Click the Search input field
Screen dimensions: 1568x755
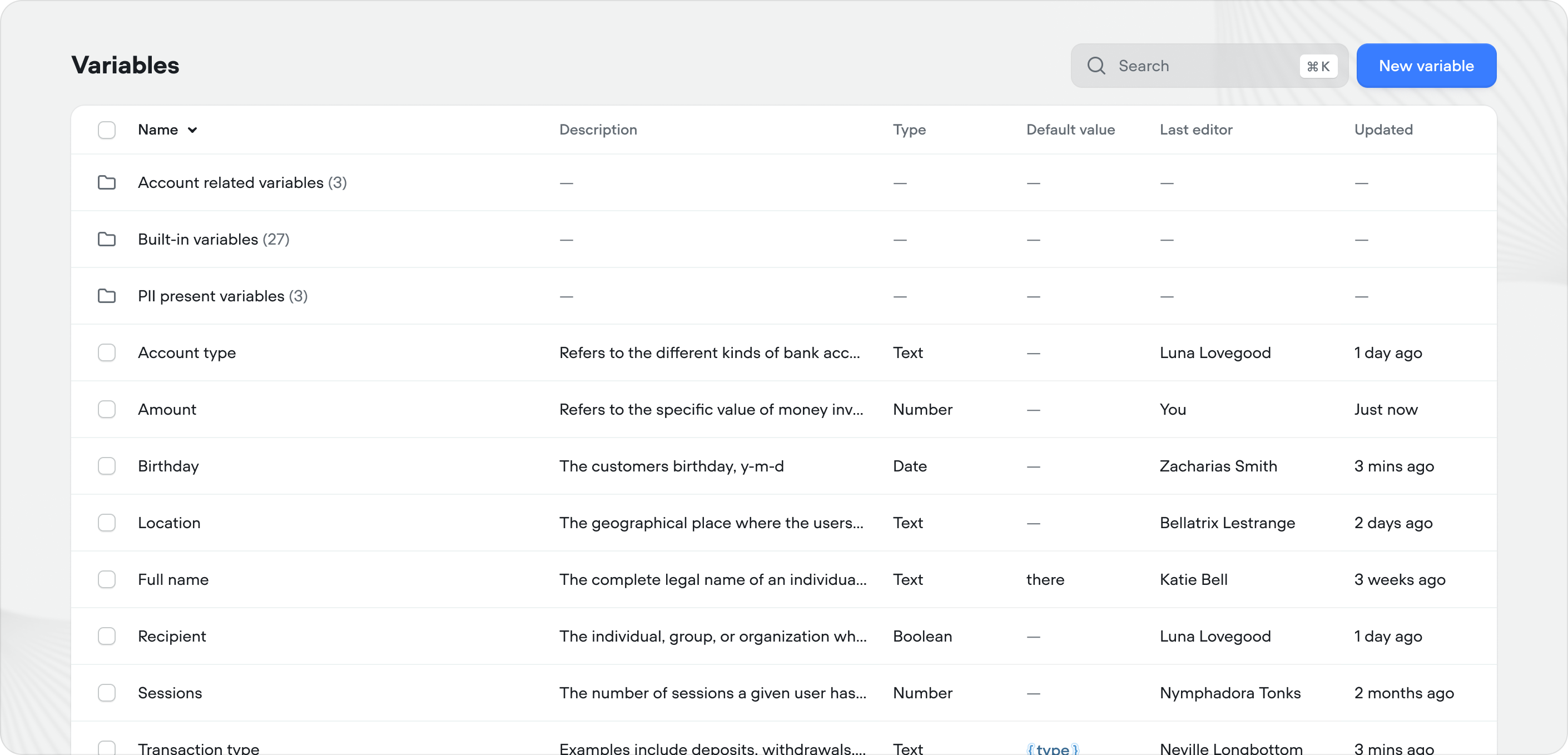1187,66
